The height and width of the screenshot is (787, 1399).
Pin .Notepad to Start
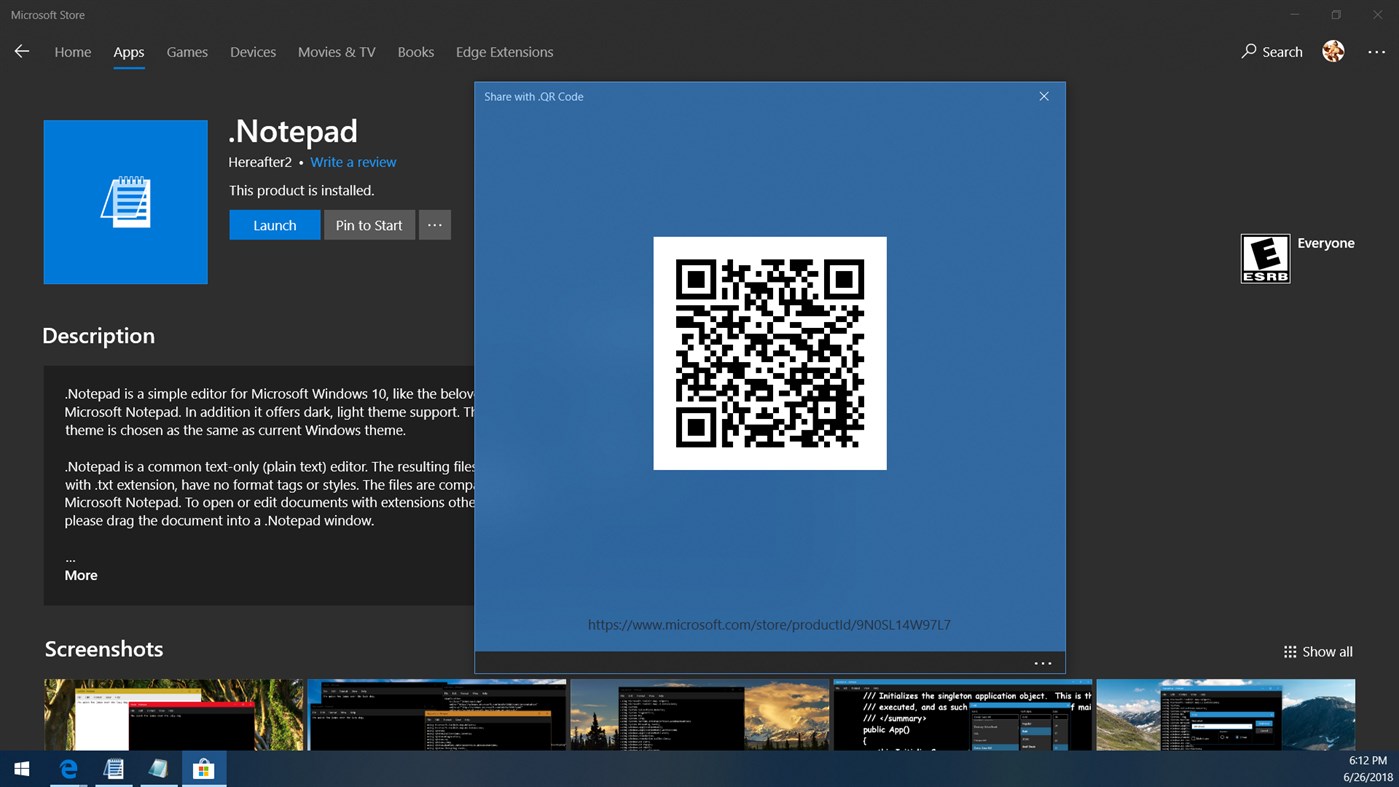pos(369,224)
